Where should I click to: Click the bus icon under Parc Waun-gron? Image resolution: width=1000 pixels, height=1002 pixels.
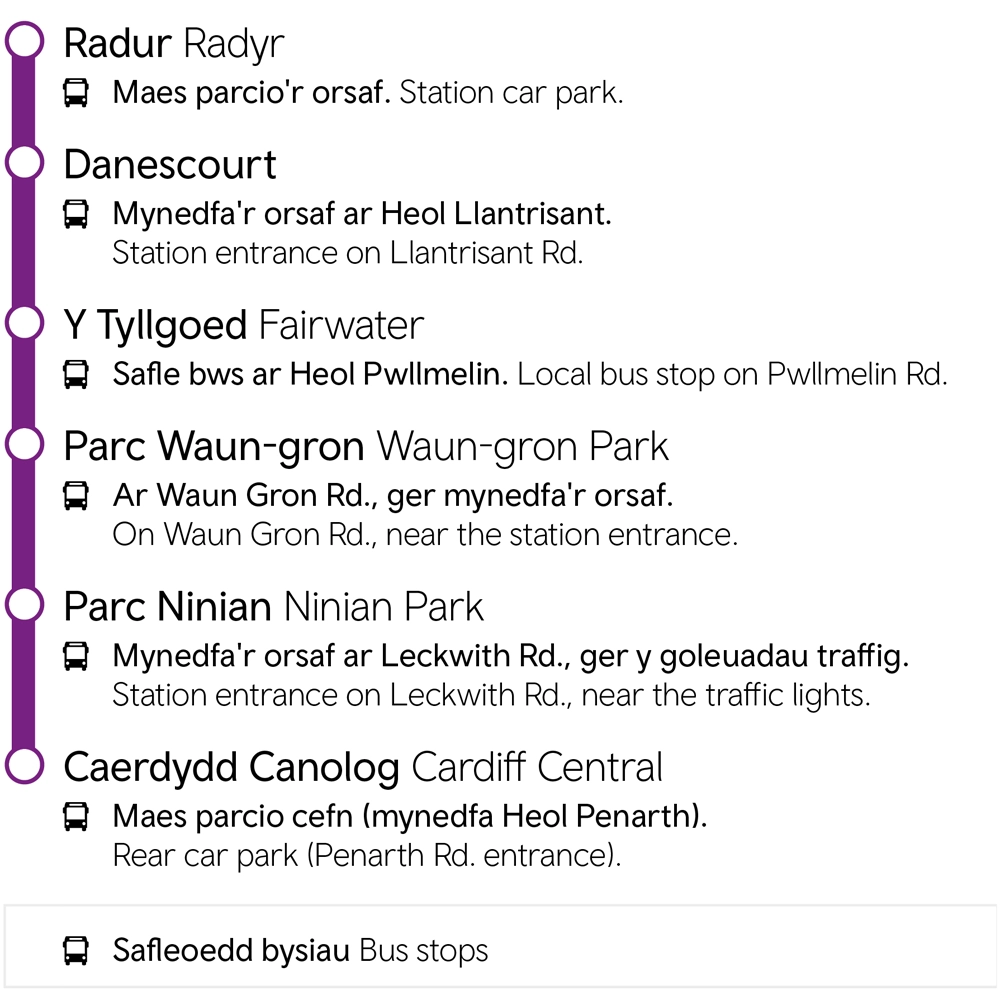point(76,495)
